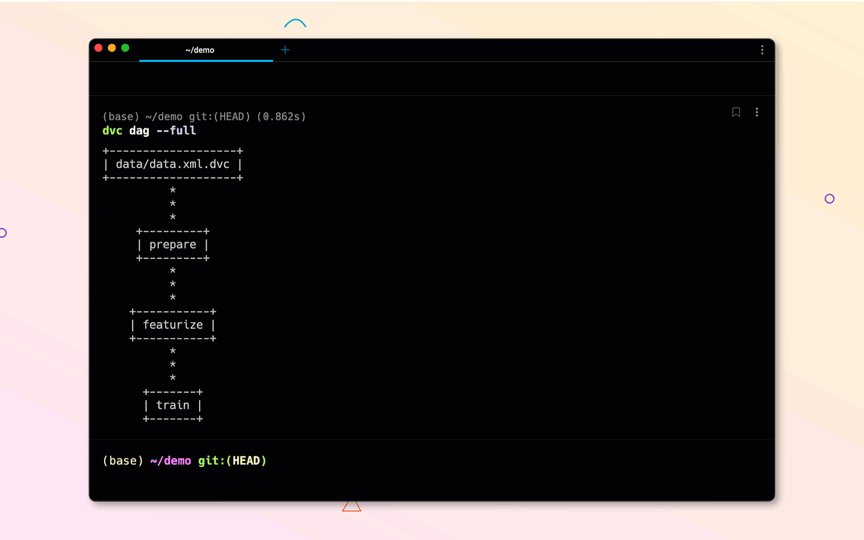Click the 'train' stage node
The image size is (864, 540).
[x=172, y=406]
